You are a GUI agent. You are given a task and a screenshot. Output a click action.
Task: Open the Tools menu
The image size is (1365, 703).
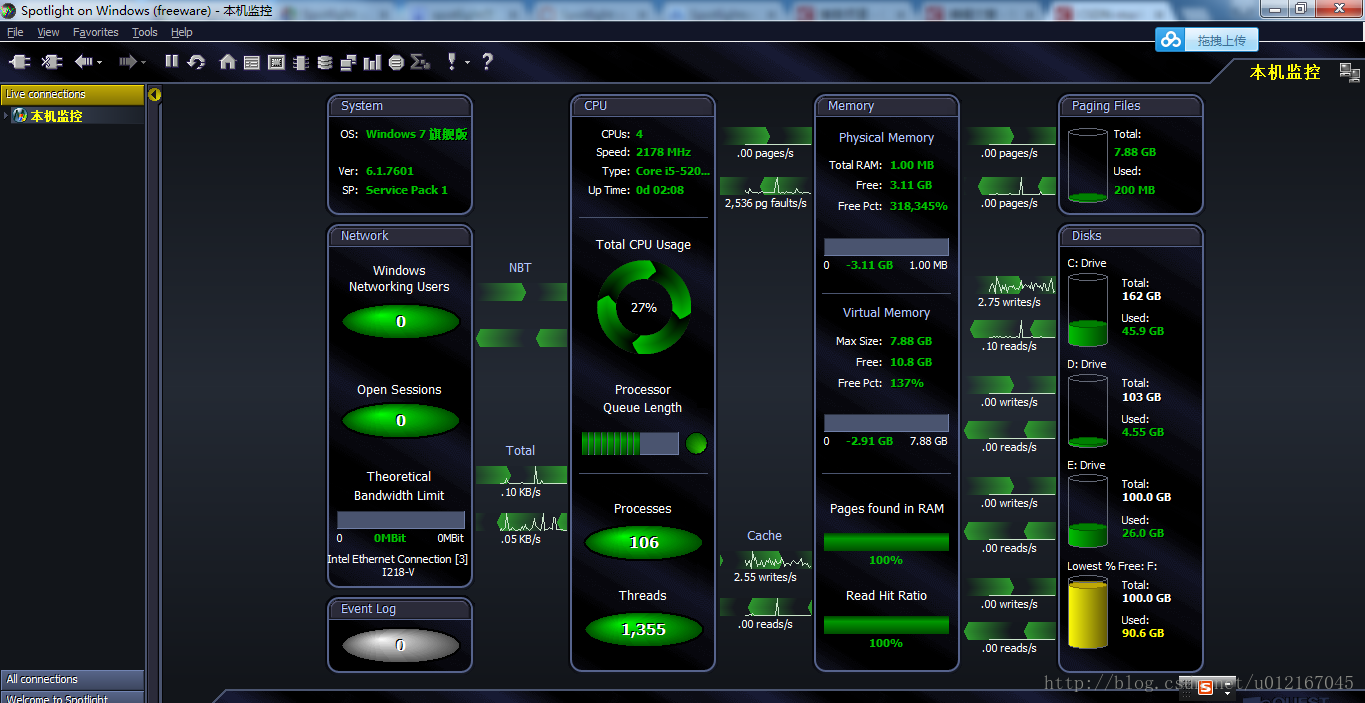(x=145, y=32)
